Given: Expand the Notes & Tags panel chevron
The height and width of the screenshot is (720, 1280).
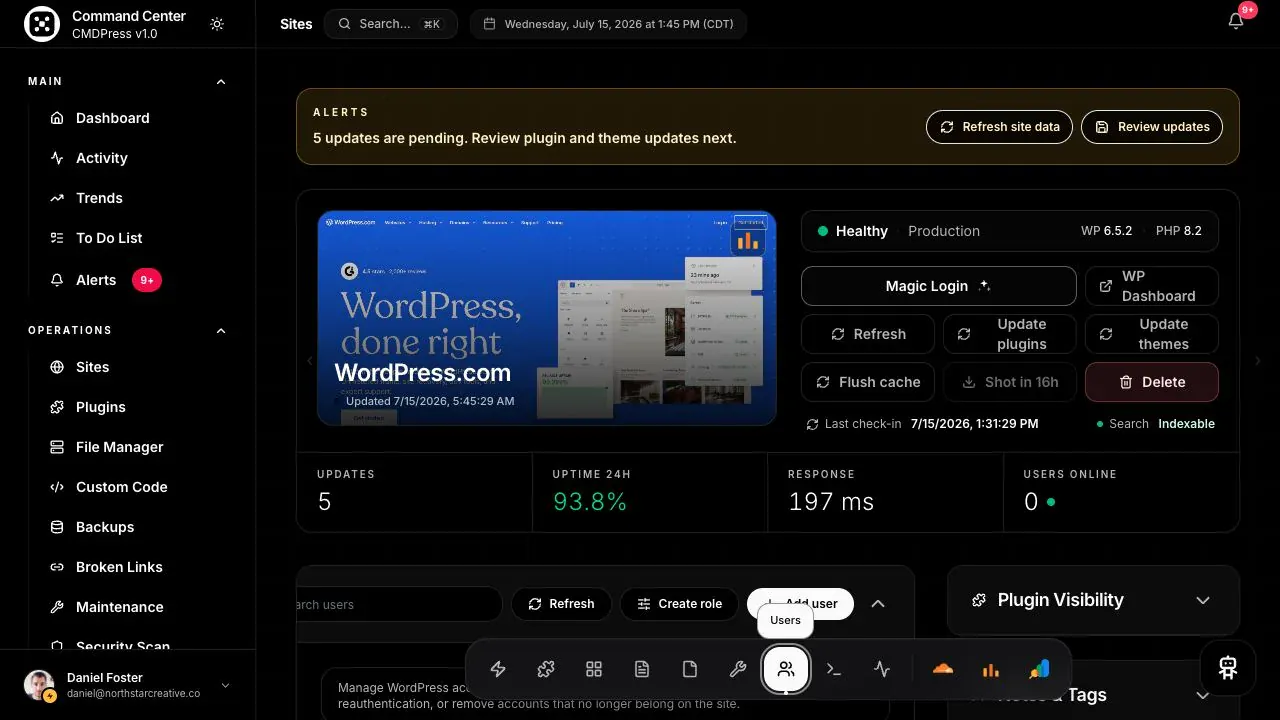Looking at the screenshot, I should pos(1203,695).
